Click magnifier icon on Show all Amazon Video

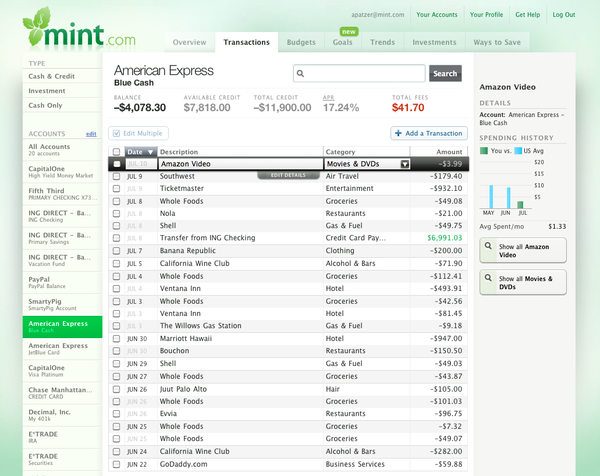(x=488, y=246)
